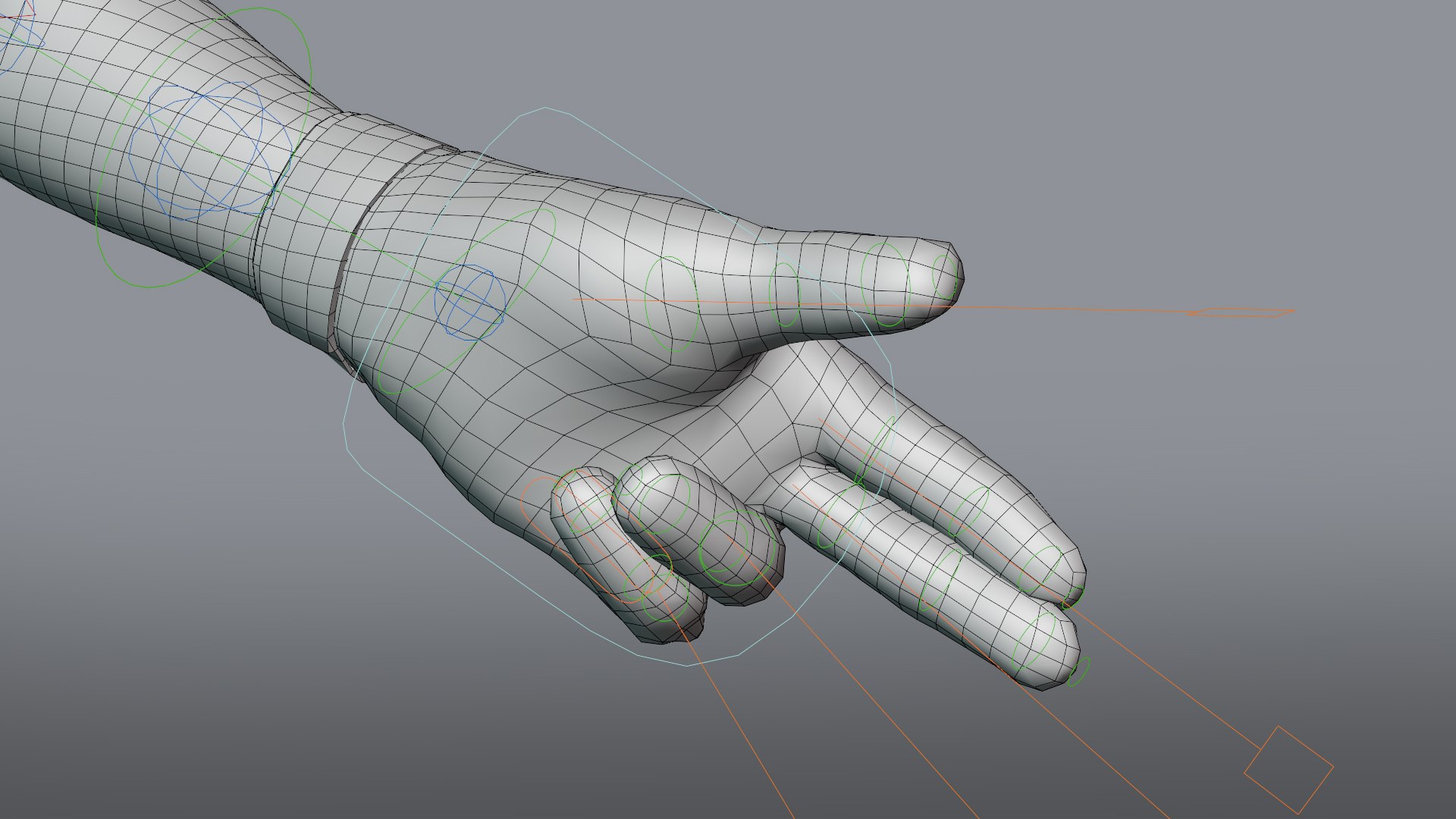Select the orange square control at finger line end
Screen dimensions: 1456x819
[1288, 769]
